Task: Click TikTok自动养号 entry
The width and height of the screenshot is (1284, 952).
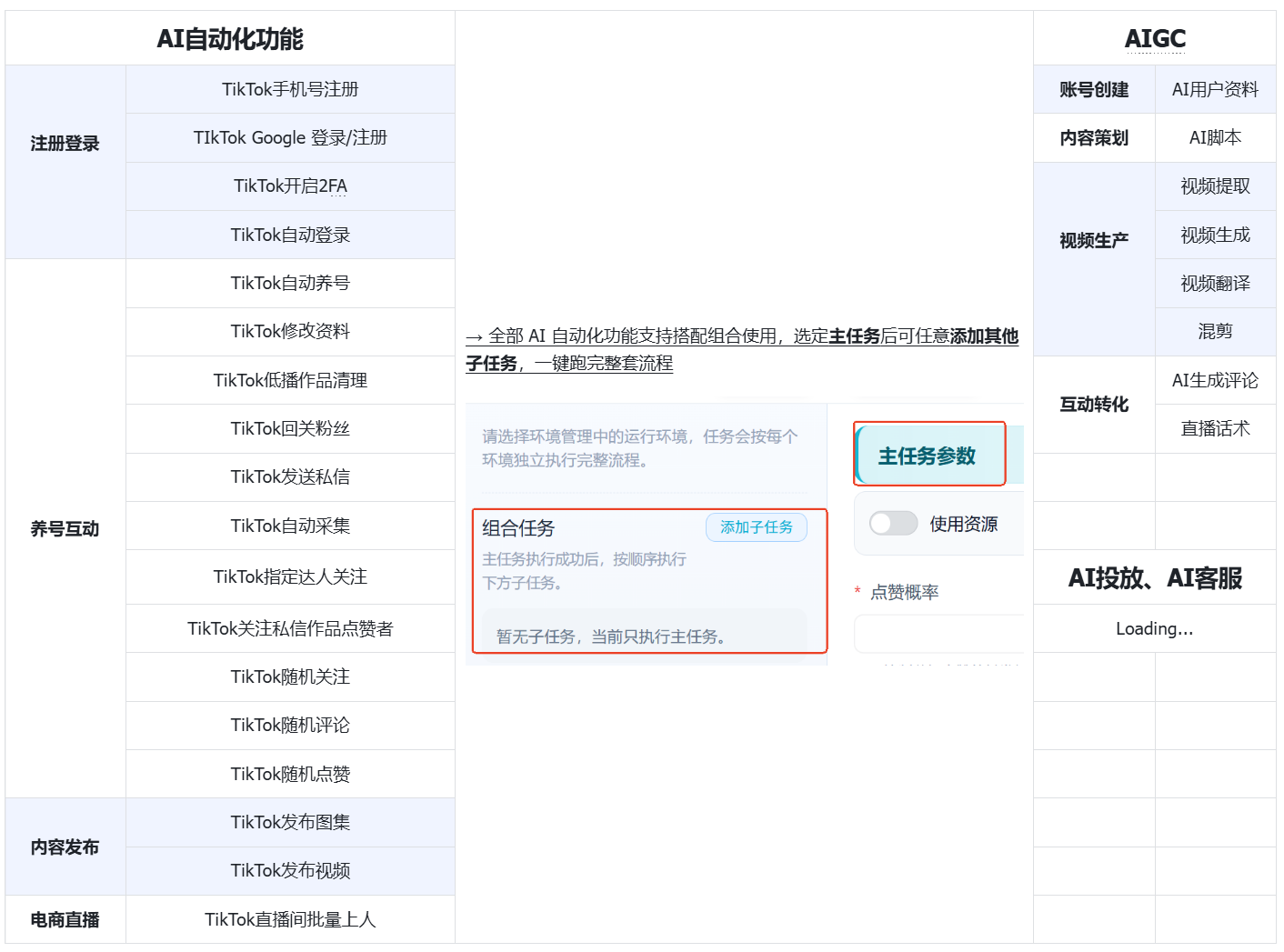Action: [290, 283]
